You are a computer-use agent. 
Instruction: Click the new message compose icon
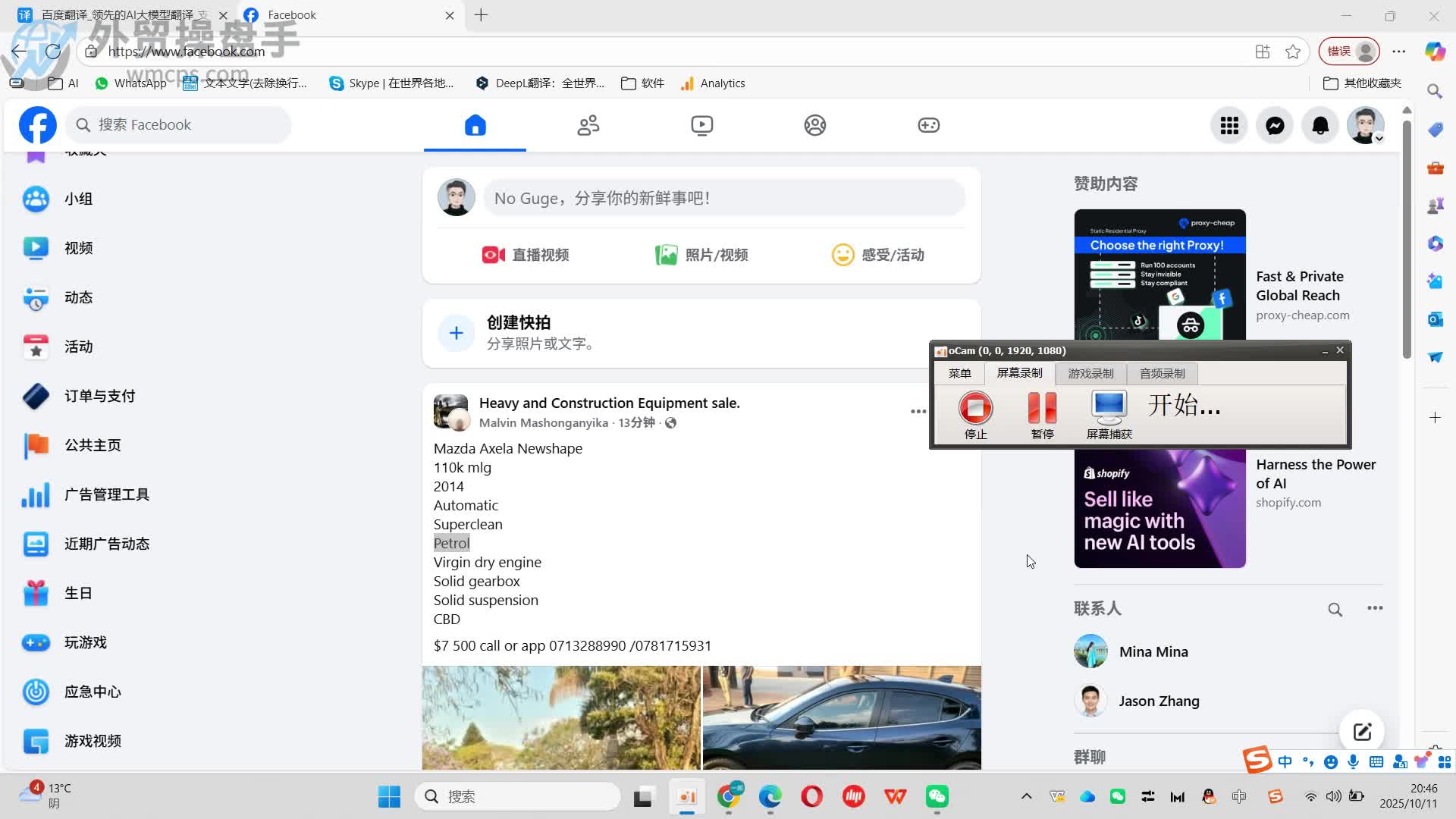pyautogui.click(x=1362, y=732)
